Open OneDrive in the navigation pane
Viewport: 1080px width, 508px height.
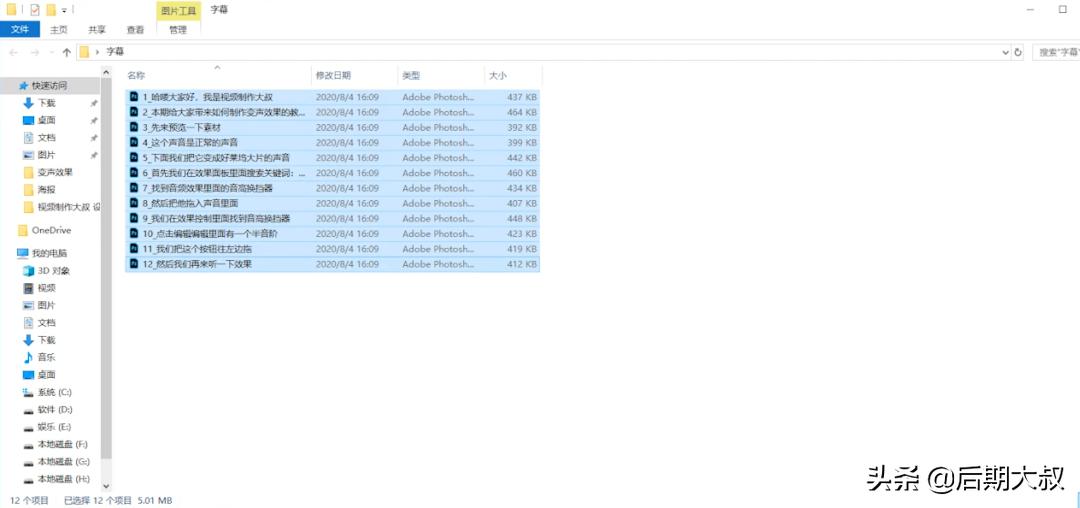pyautogui.click(x=51, y=230)
